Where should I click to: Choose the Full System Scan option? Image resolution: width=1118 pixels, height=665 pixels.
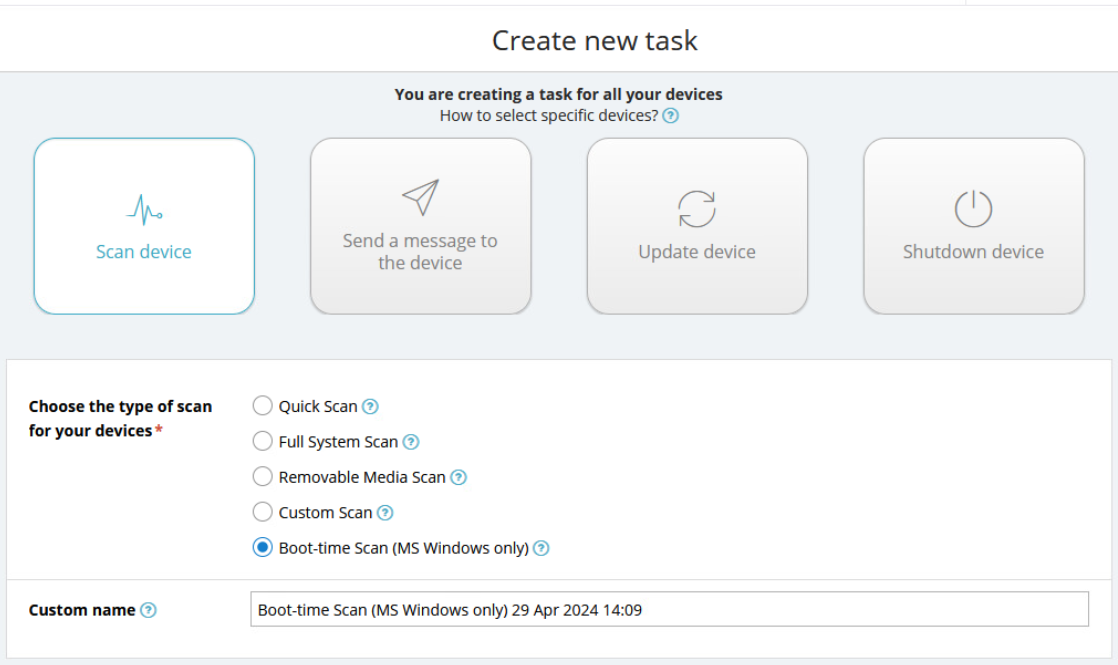point(262,441)
